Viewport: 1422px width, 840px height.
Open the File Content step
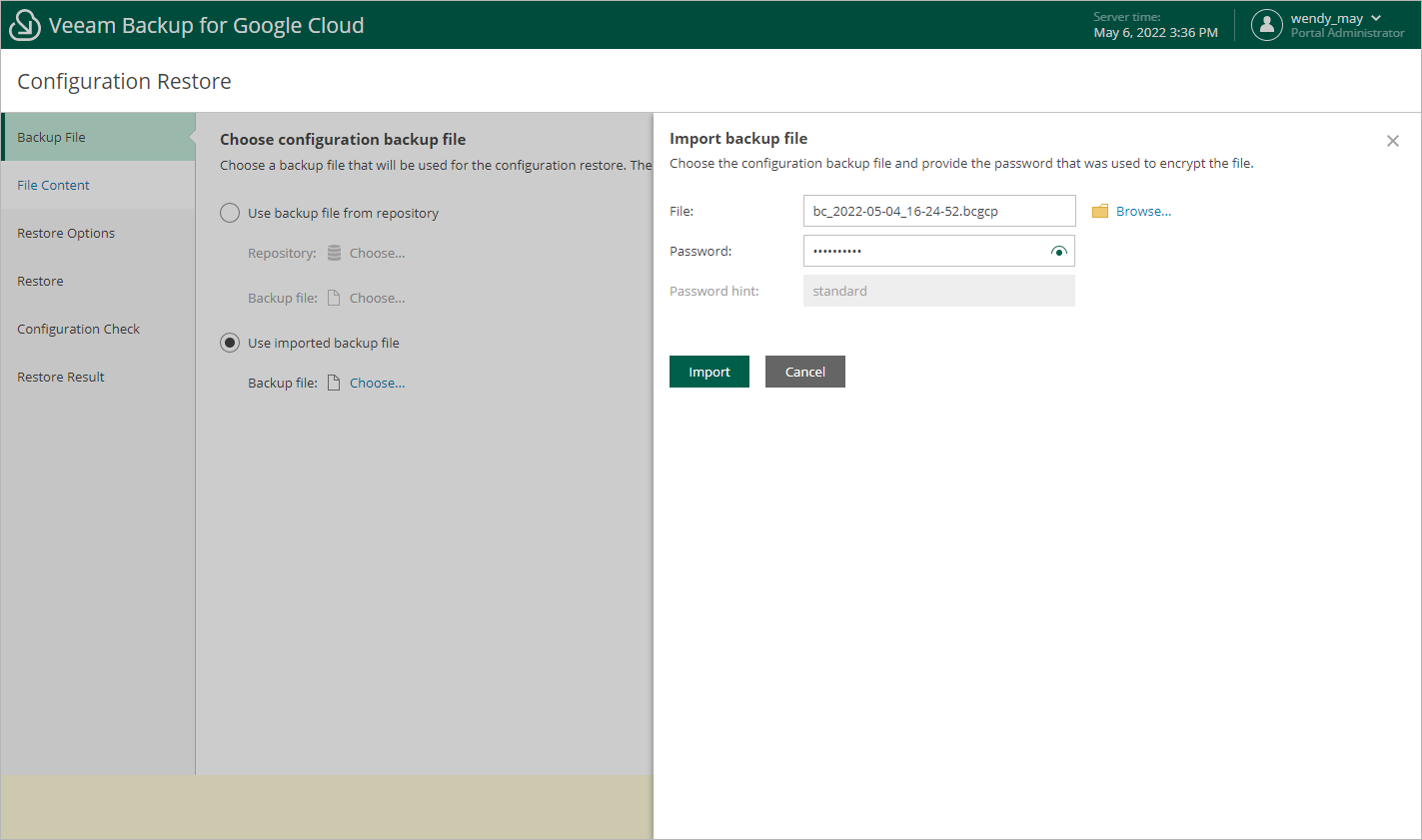53,186
